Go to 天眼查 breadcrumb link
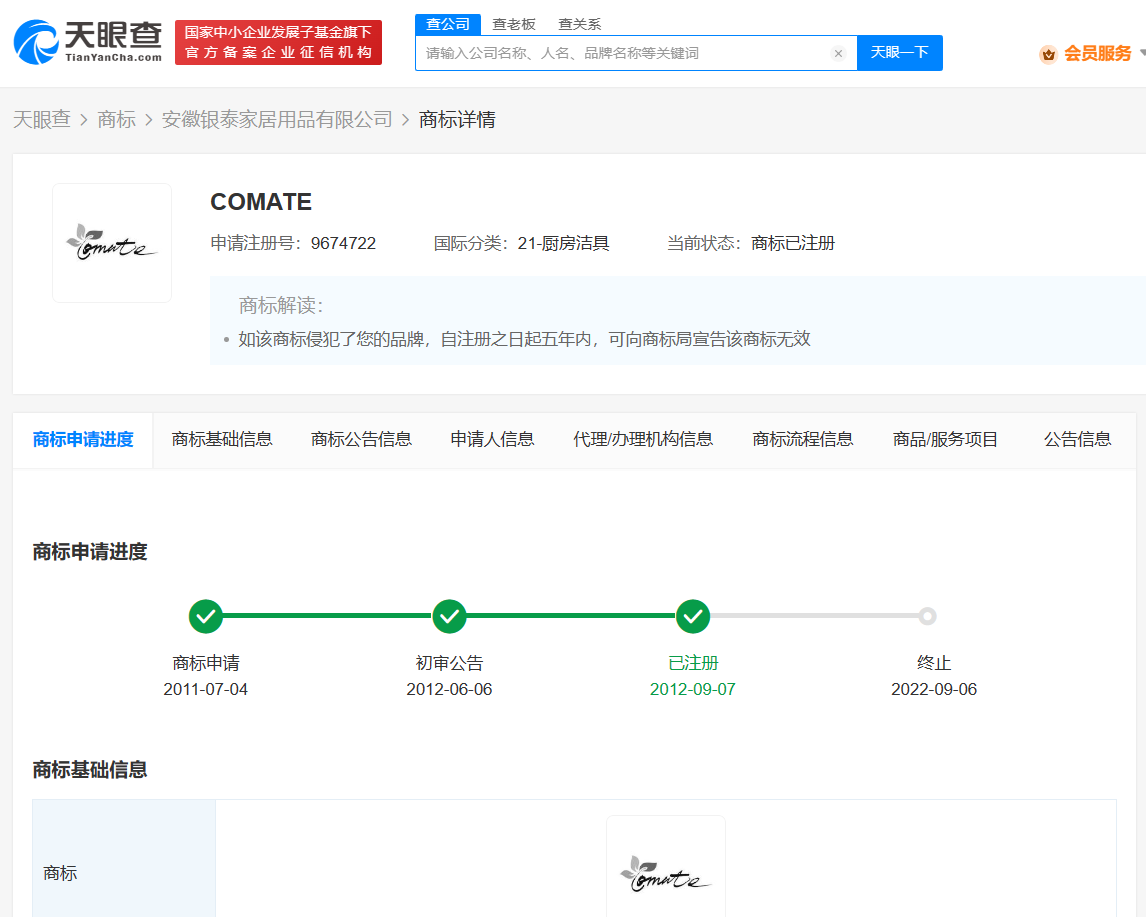The height and width of the screenshot is (917, 1146). click(42, 119)
